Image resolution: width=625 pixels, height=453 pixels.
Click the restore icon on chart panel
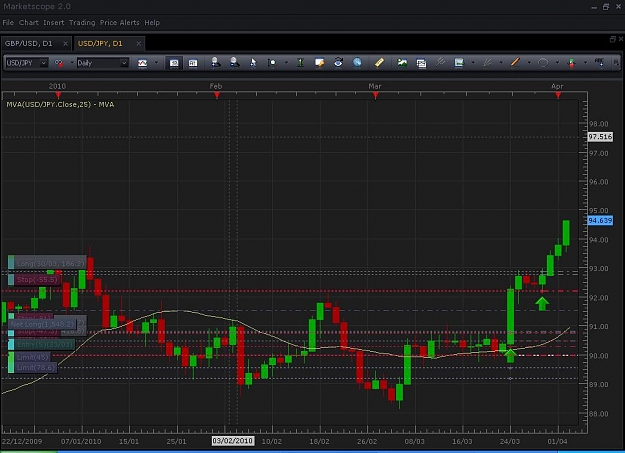point(613,39)
